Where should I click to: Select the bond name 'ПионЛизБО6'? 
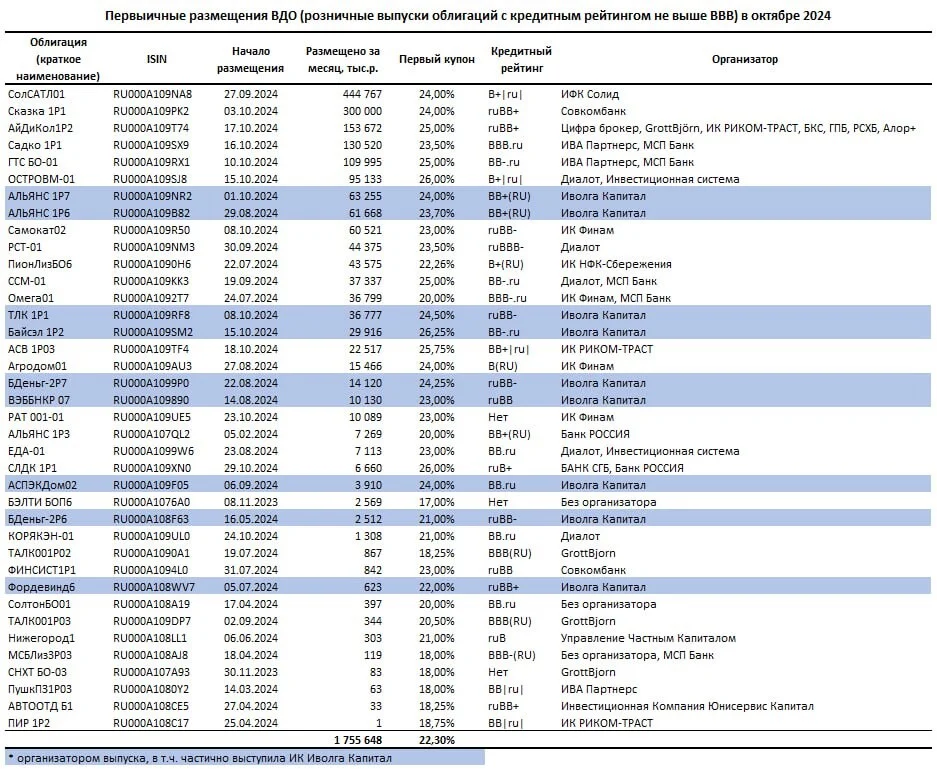(x=40, y=264)
